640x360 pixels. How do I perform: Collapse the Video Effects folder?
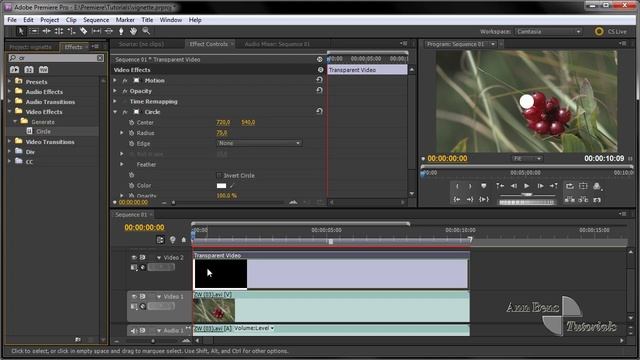pyautogui.click(x=10, y=111)
